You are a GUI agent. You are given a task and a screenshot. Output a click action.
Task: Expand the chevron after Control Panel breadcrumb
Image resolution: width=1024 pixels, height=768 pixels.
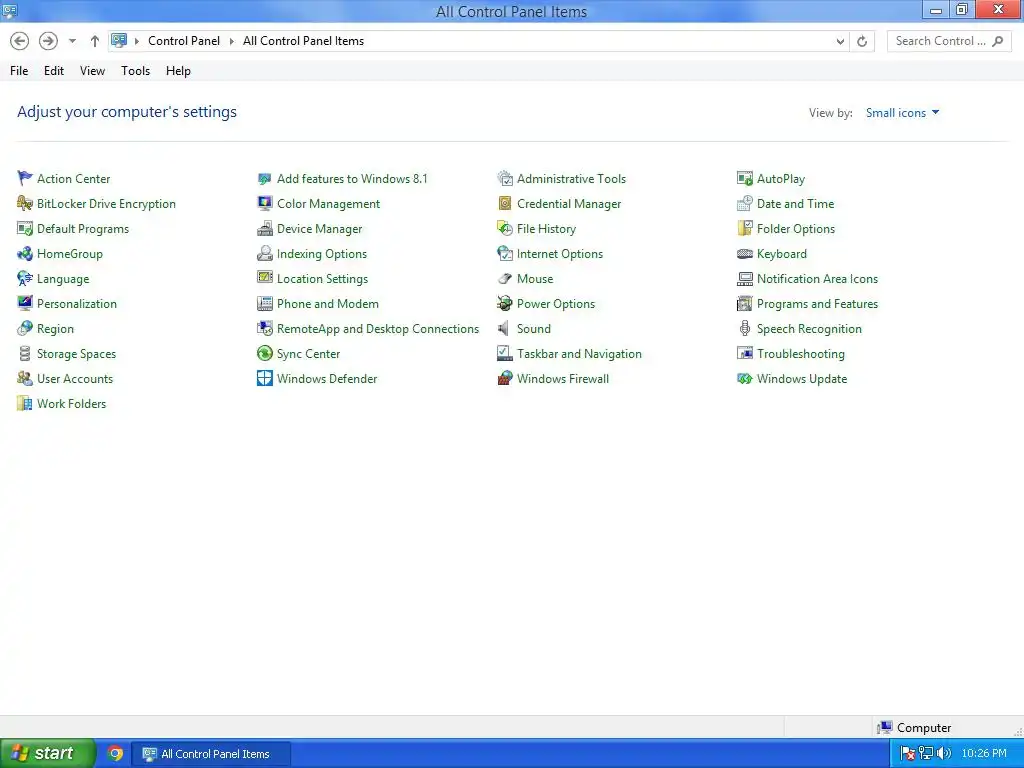point(231,41)
